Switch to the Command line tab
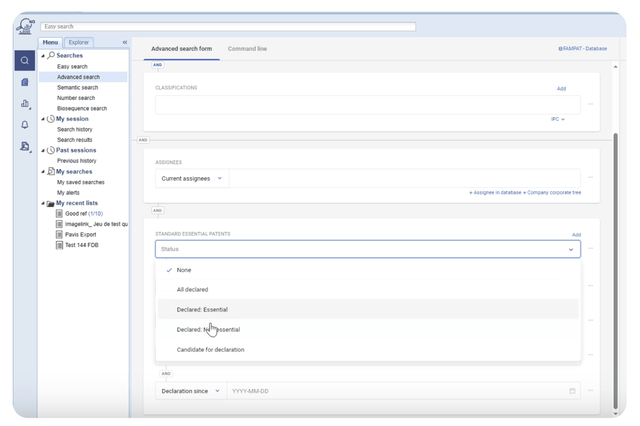This screenshot has height=426, width=640. 247,48
